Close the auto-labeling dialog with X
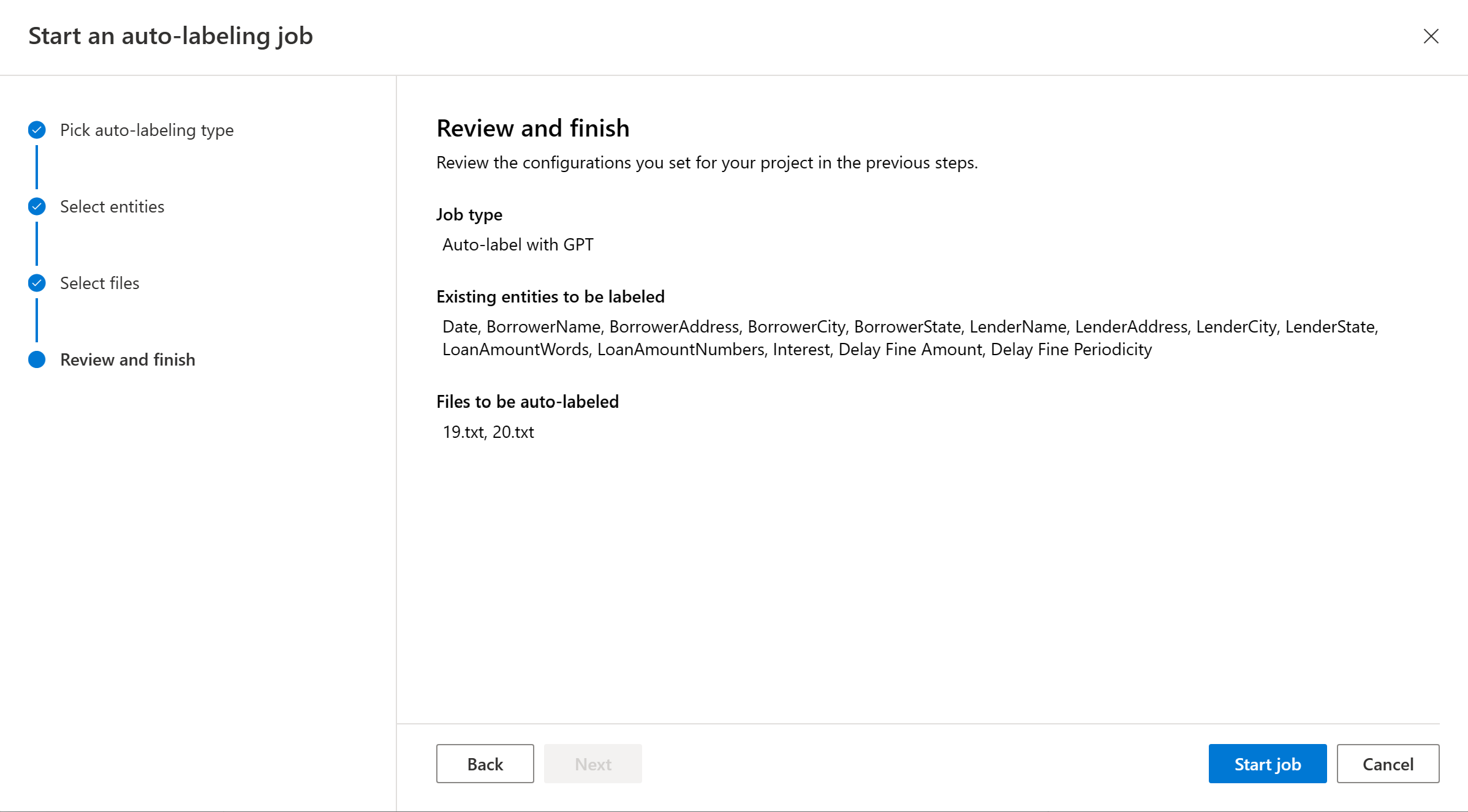The image size is (1468, 812). click(x=1431, y=36)
